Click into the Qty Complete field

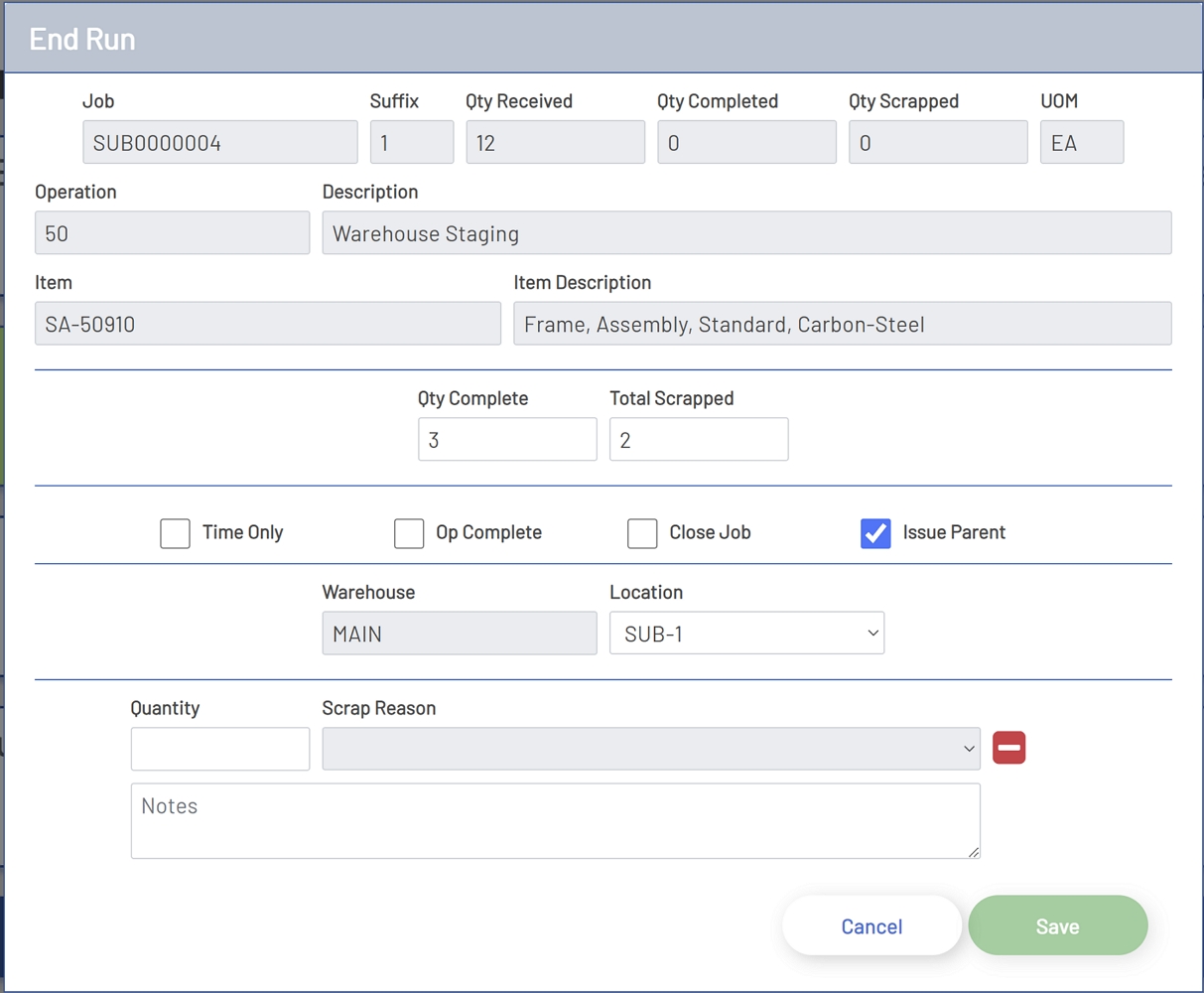(x=507, y=440)
